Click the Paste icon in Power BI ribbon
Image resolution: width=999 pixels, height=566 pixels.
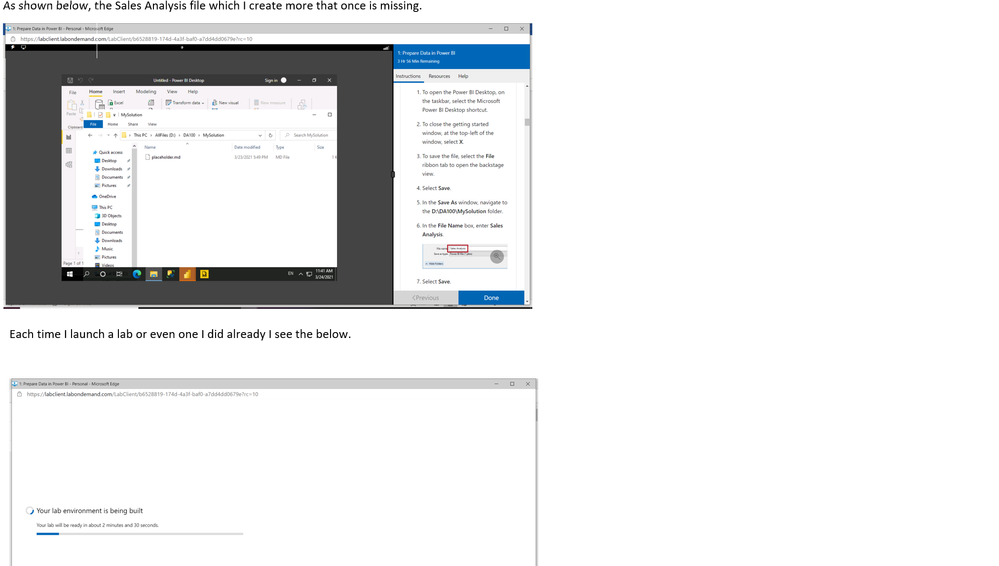pyautogui.click(x=72, y=106)
